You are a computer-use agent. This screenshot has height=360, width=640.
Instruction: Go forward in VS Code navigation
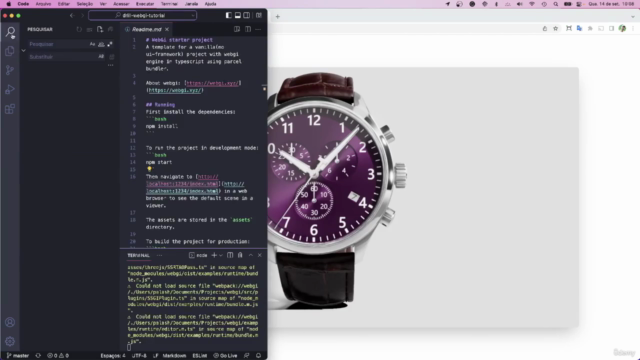(82, 16)
